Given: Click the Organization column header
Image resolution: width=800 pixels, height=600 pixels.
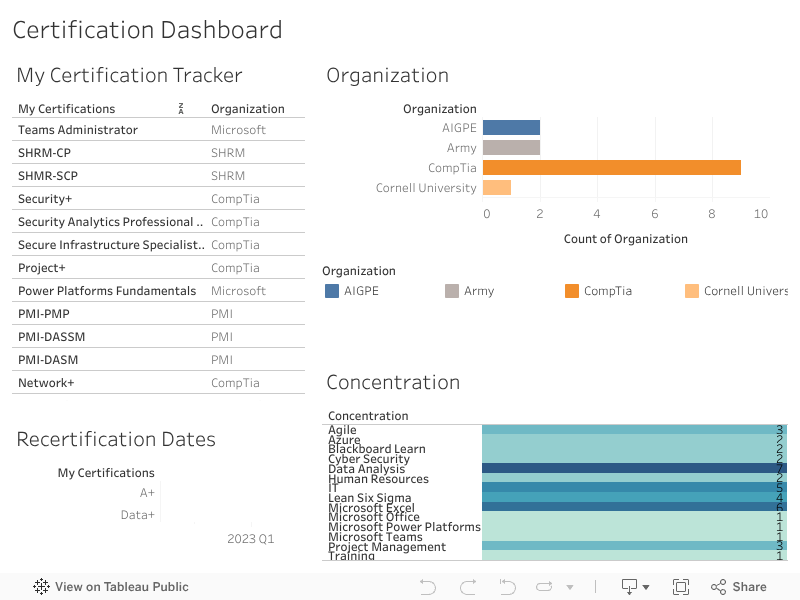Looking at the screenshot, I should 248,109.
